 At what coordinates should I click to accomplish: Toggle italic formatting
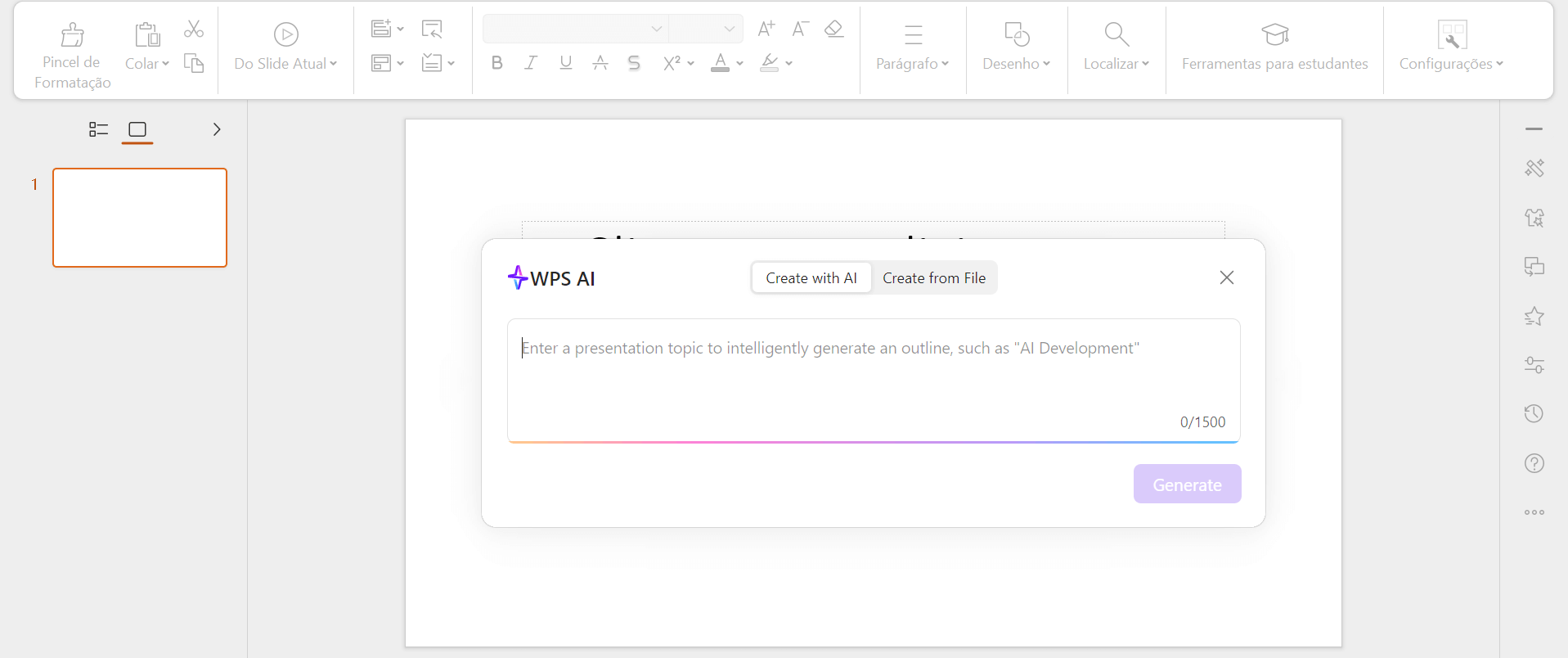(531, 62)
